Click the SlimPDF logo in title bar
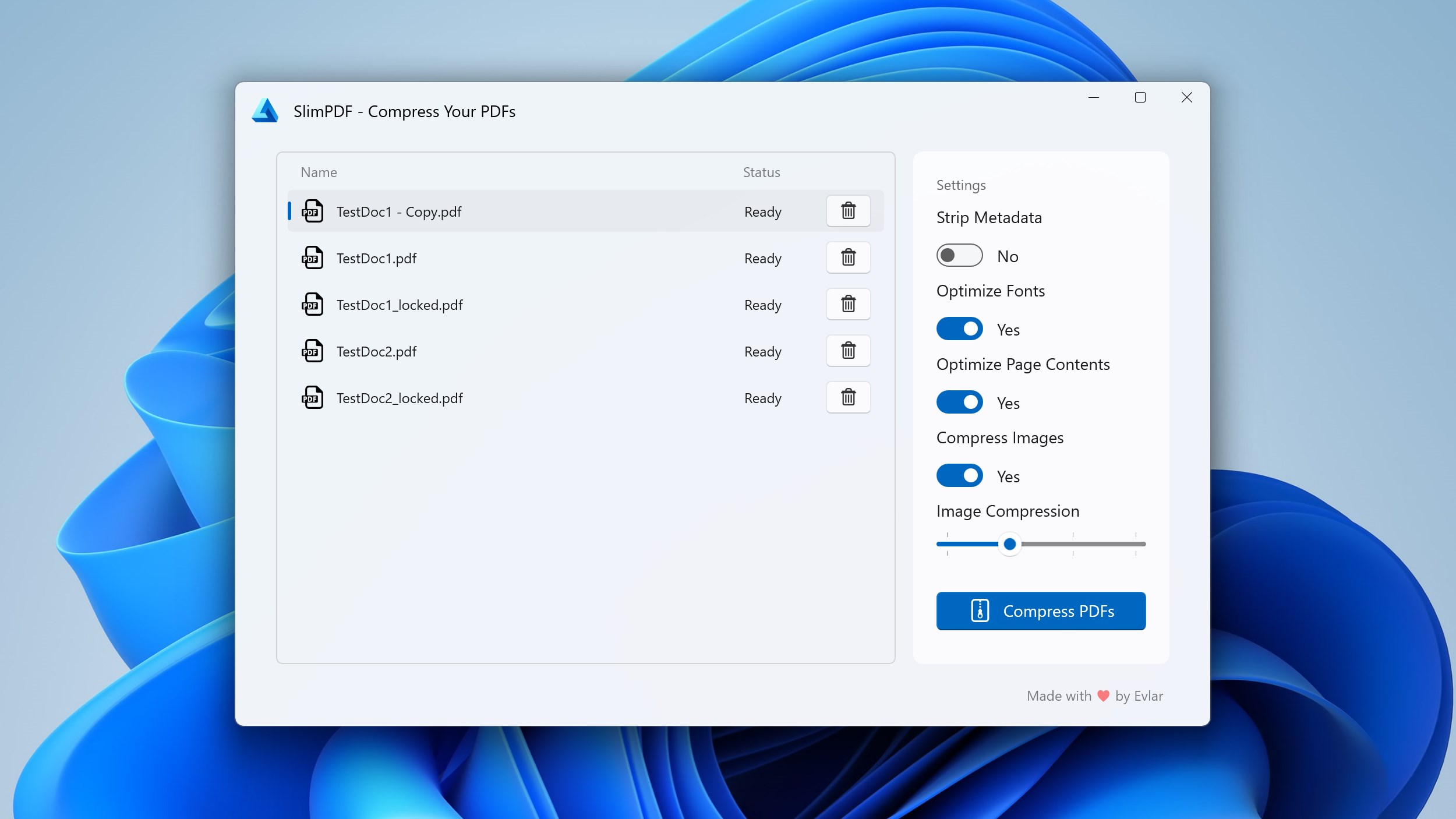This screenshot has width=1456, height=819. tap(265, 111)
